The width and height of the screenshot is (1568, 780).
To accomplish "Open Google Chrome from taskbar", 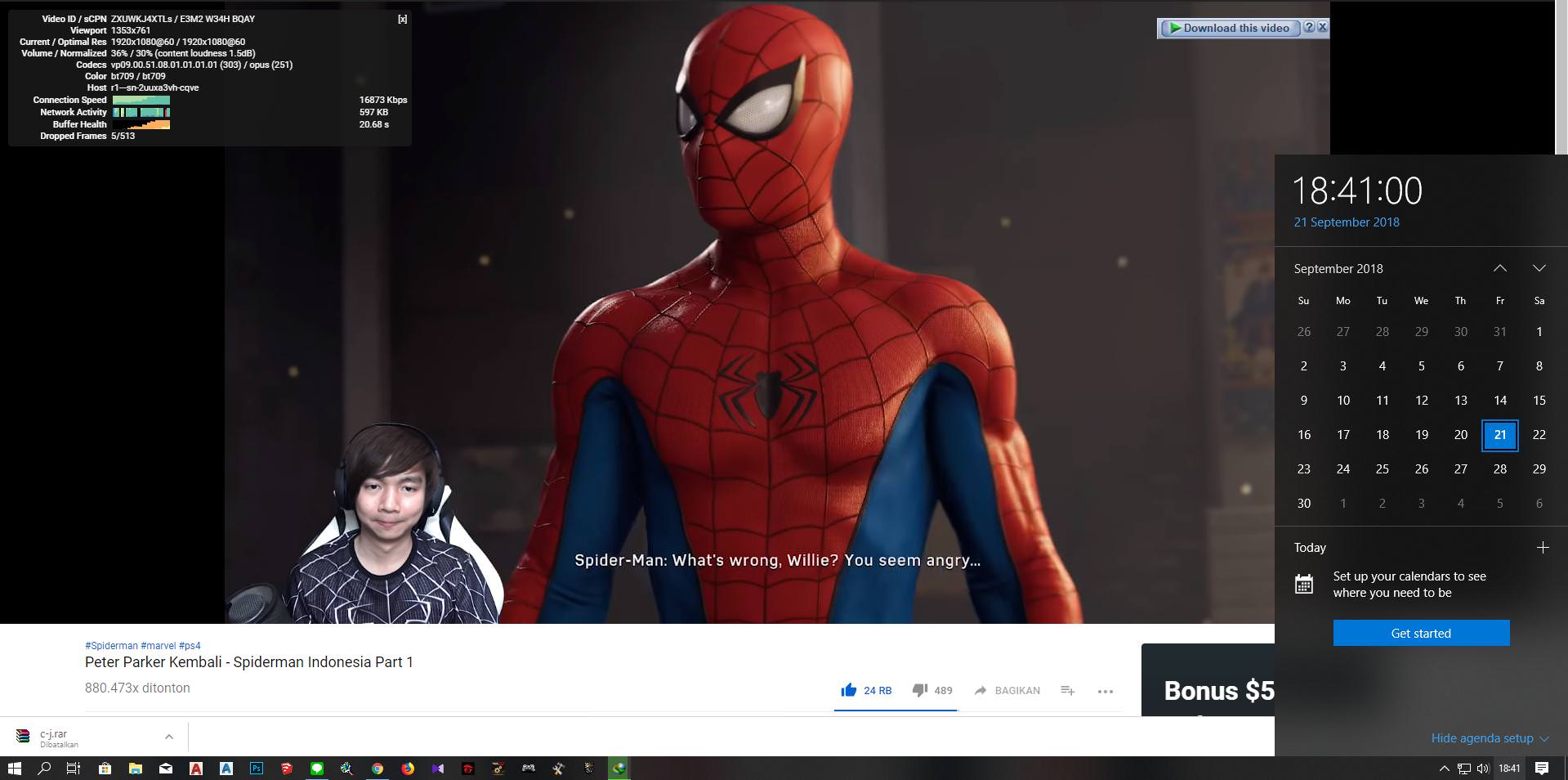I will coord(377,769).
